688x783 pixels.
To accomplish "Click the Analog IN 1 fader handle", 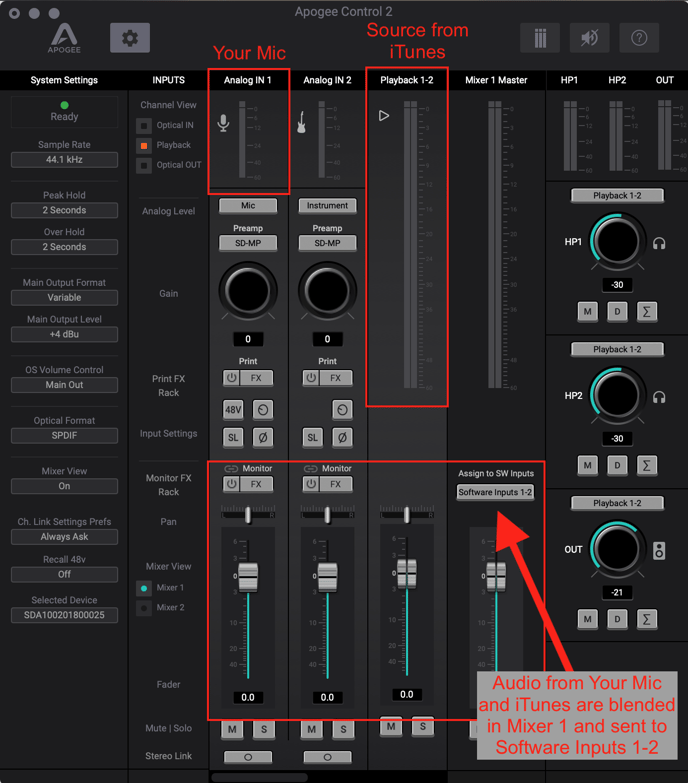I will tap(248, 577).
